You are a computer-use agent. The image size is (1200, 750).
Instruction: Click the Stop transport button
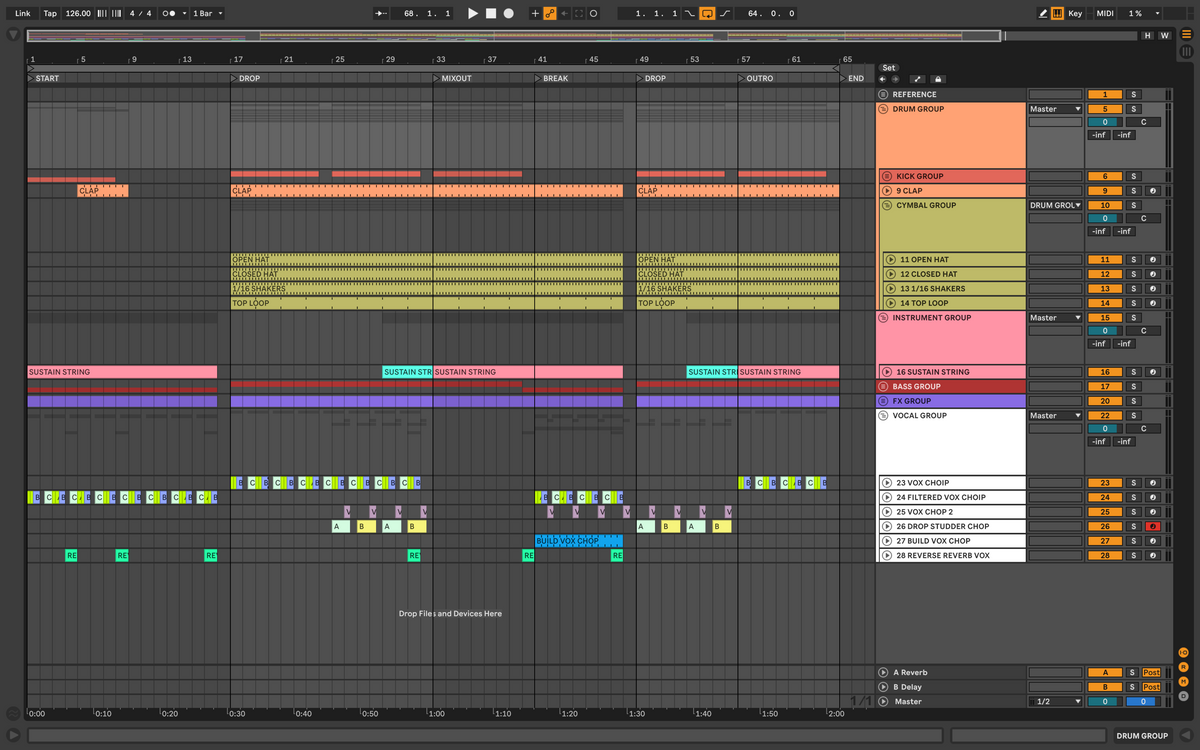click(491, 14)
